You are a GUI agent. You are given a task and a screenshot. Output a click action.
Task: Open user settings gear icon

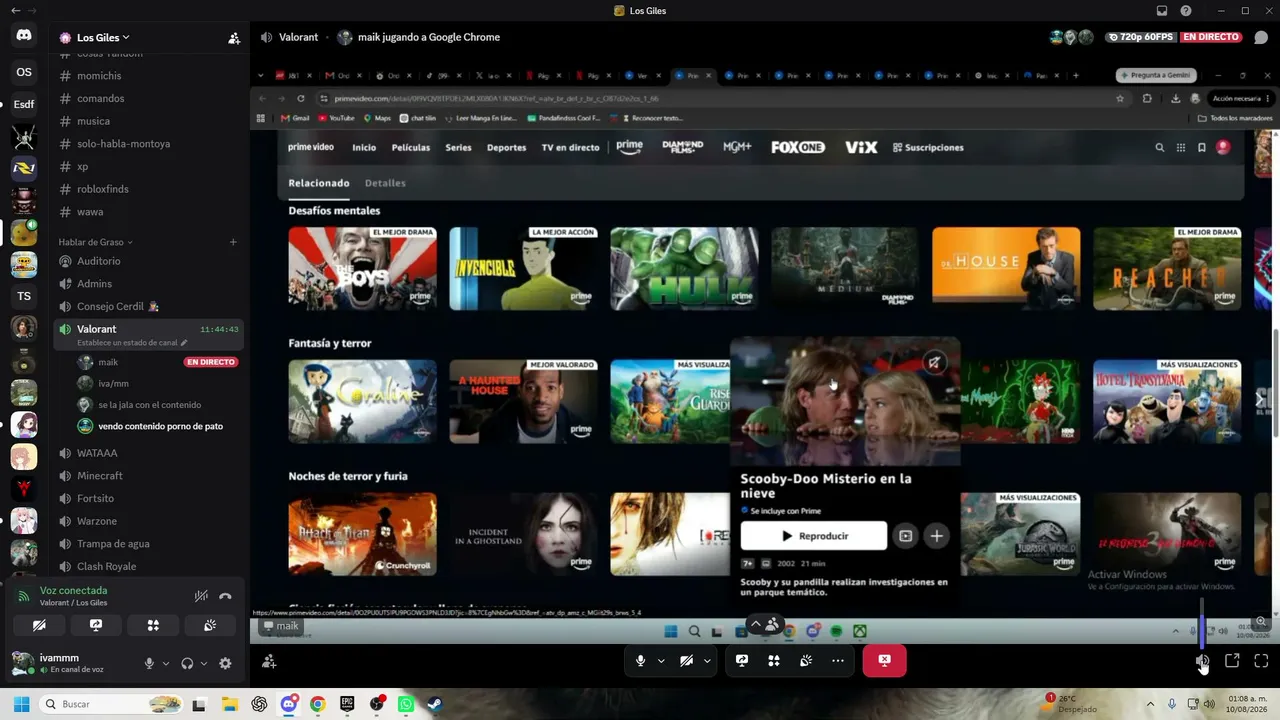[225, 663]
